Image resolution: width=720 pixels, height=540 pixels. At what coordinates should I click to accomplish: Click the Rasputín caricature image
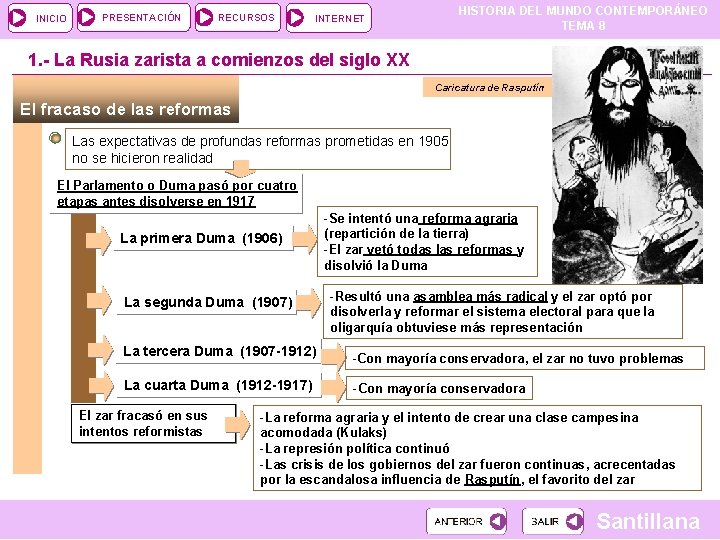[x=627, y=164]
